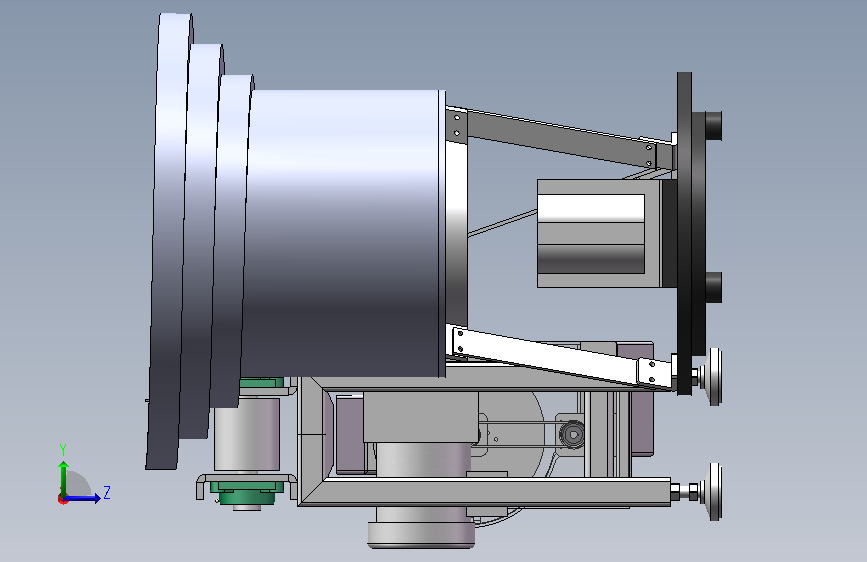The width and height of the screenshot is (867, 562).
Task: Select the upper black round knob on end plate
Action: pyautogui.click(x=714, y=126)
